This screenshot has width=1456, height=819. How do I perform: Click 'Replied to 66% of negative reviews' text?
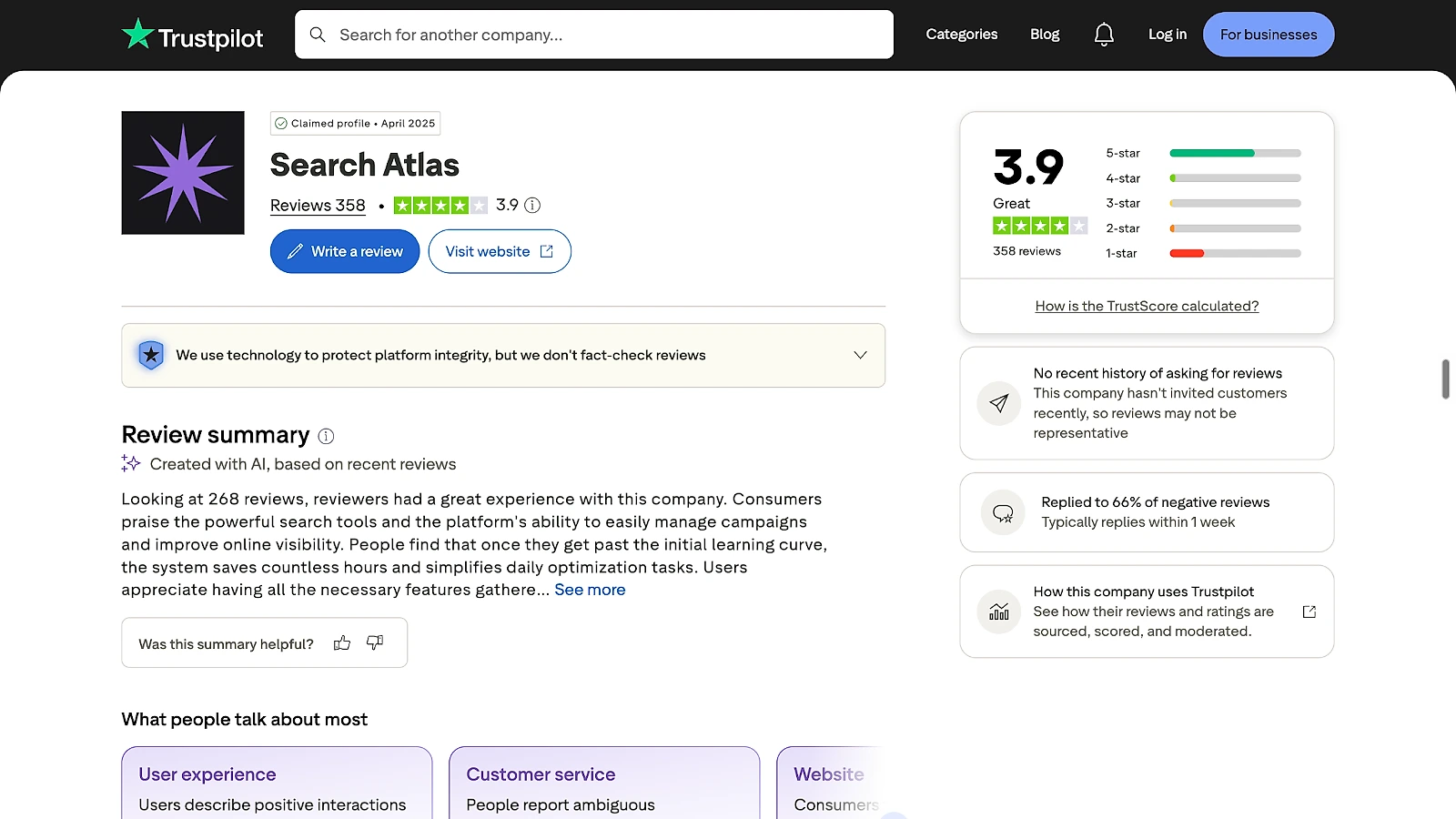[x=1155, y=502]
